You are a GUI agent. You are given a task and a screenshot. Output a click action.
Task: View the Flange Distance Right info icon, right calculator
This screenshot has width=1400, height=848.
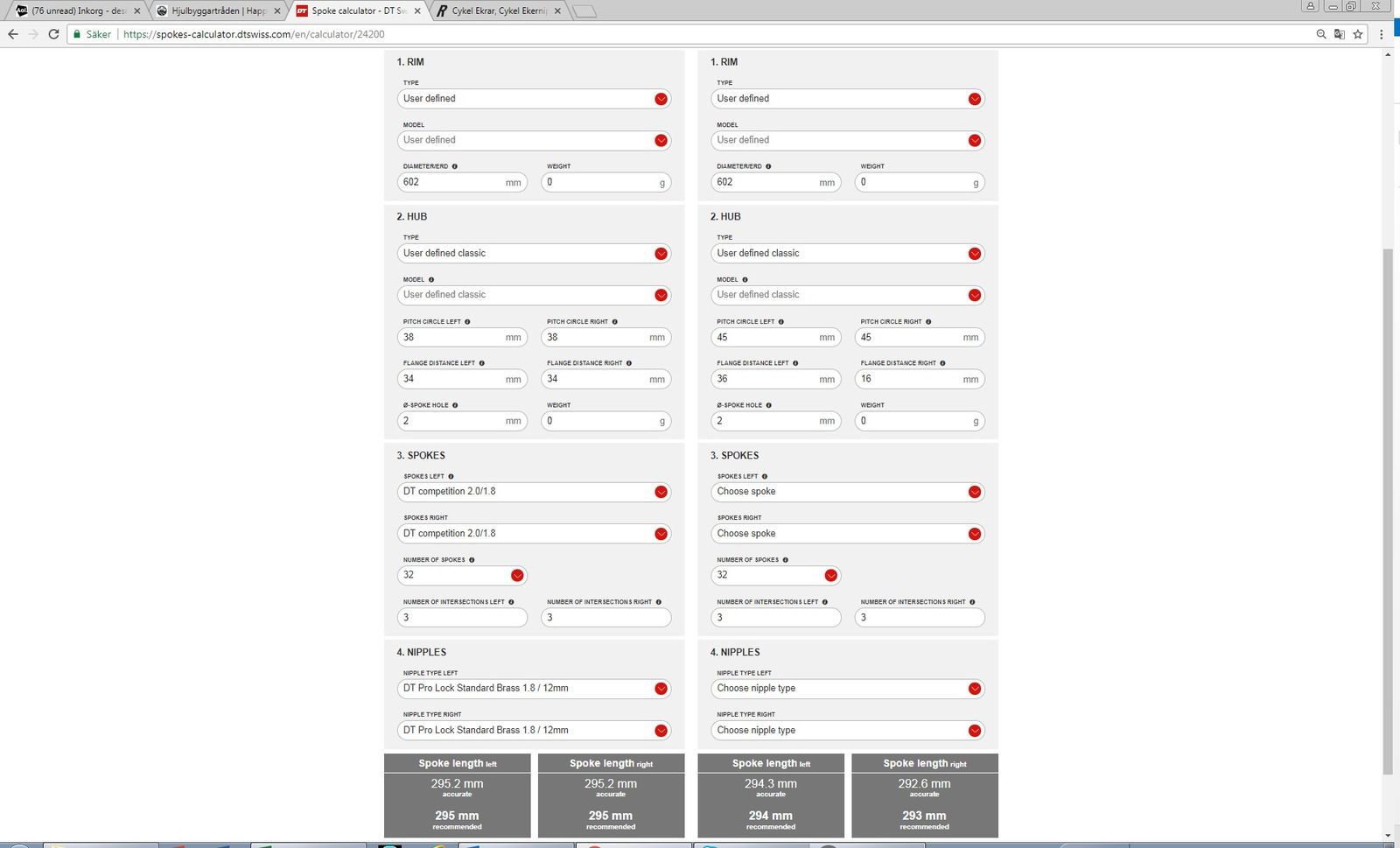942,363
